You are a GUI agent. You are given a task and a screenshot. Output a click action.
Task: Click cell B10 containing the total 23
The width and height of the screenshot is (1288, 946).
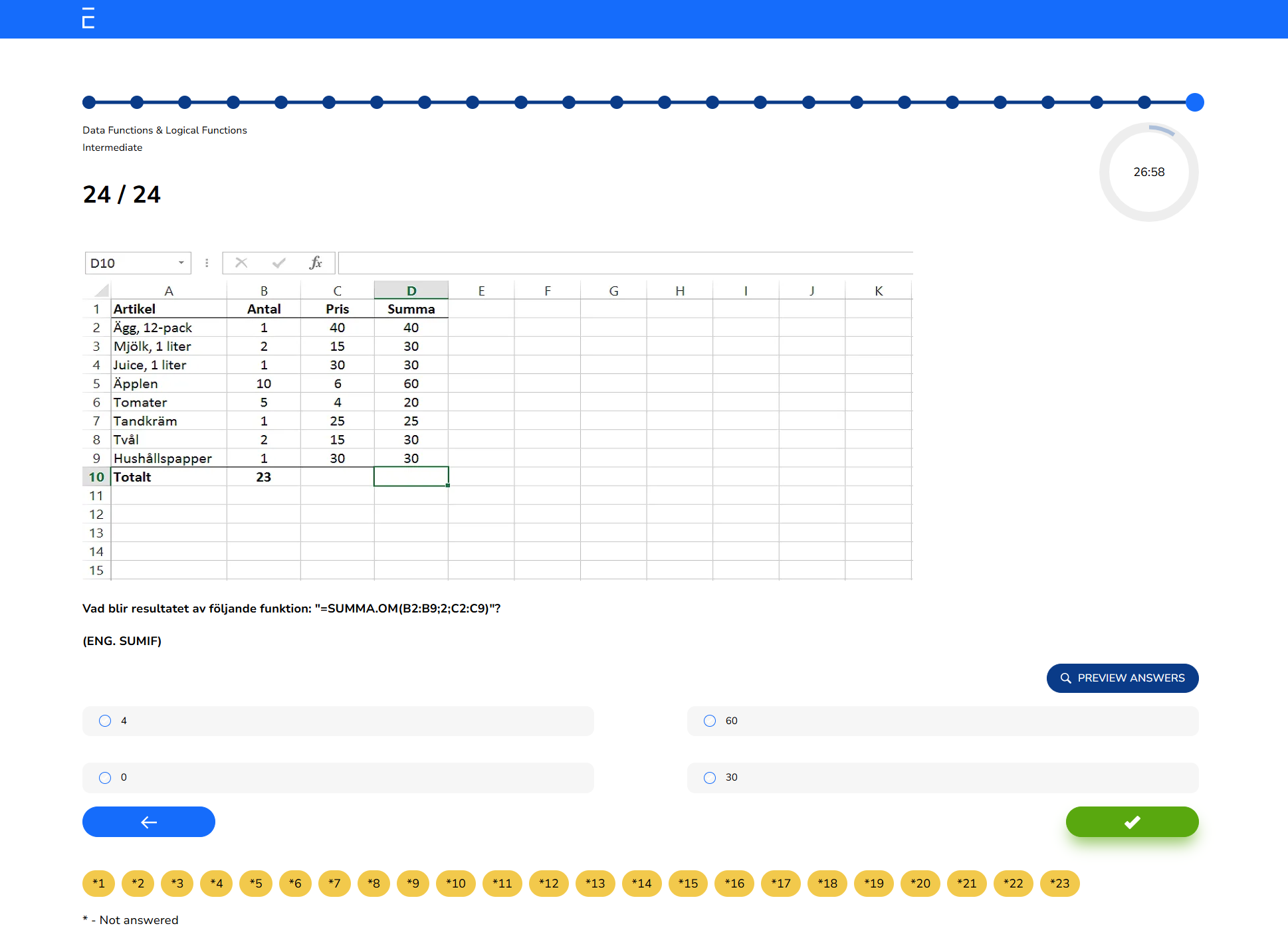tap(263, 476)
